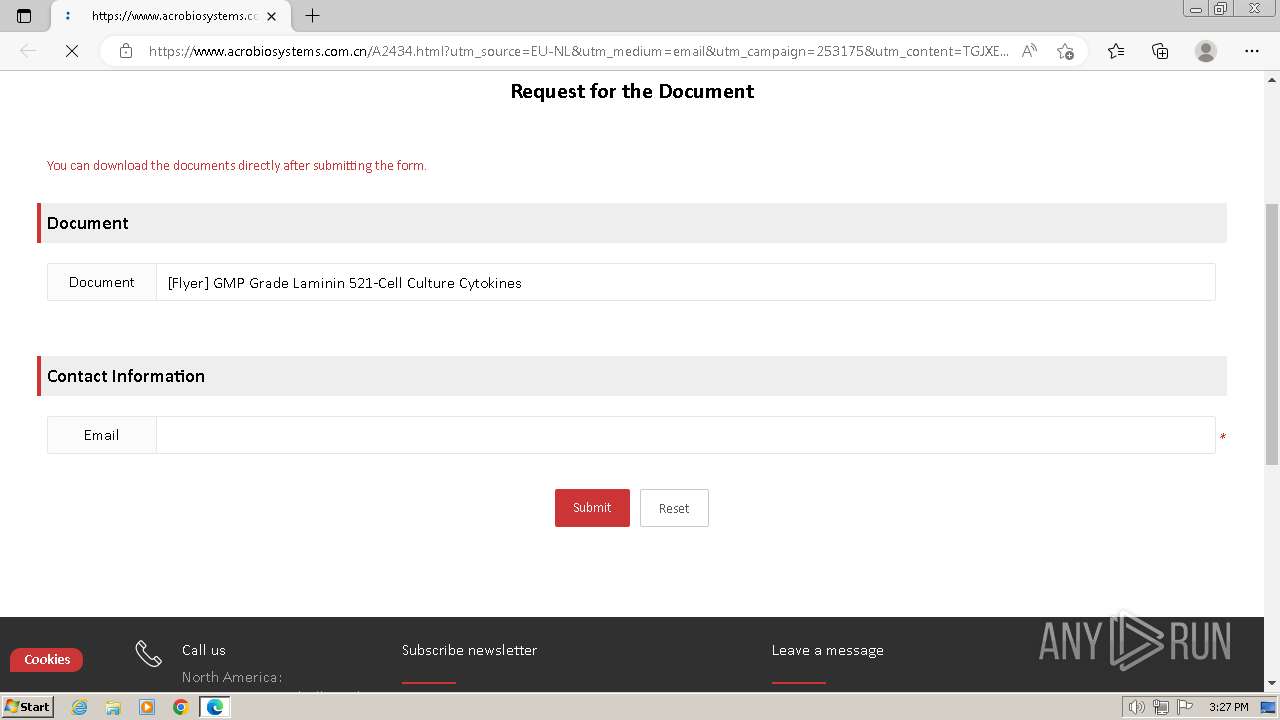1280x720 pixels.
Task: Open Read aloud icon in address bar
Action: click(1029, 51)
